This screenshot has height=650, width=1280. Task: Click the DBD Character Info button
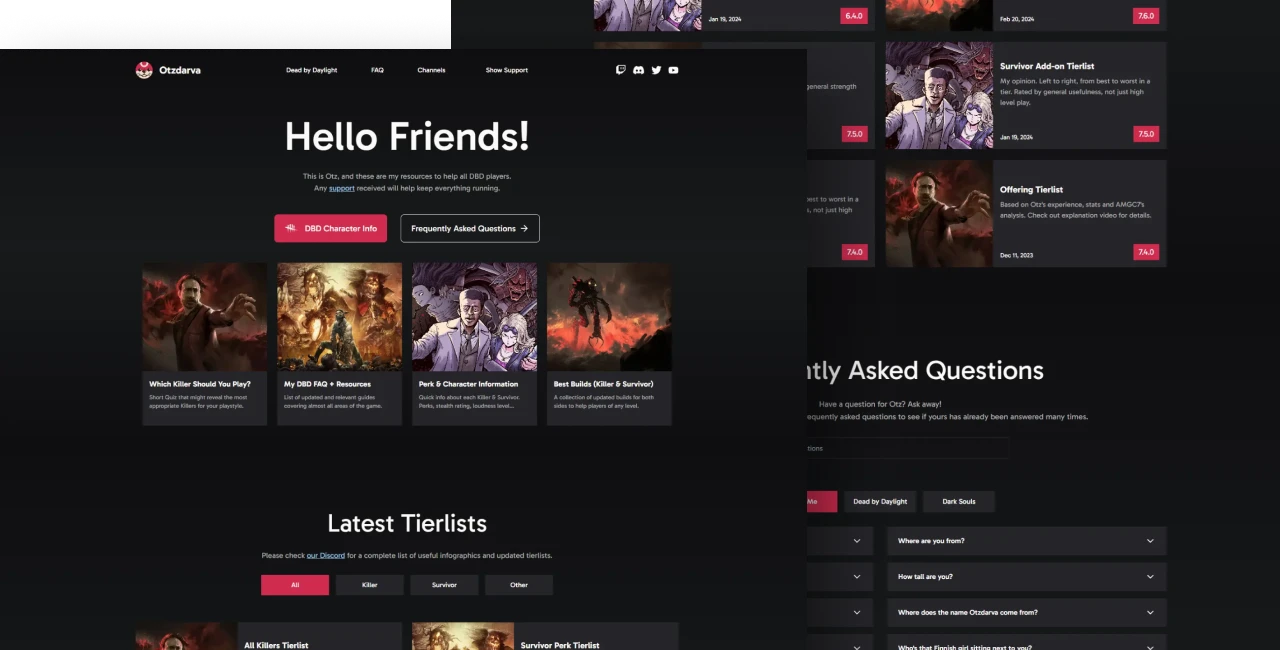pyautogui.click(x=330, y=228)
